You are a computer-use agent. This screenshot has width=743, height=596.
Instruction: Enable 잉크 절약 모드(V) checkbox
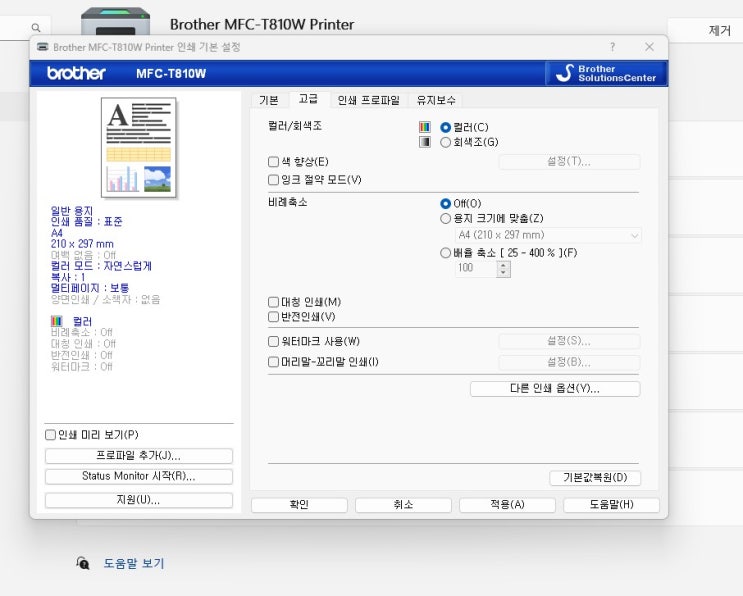point(273,180)
